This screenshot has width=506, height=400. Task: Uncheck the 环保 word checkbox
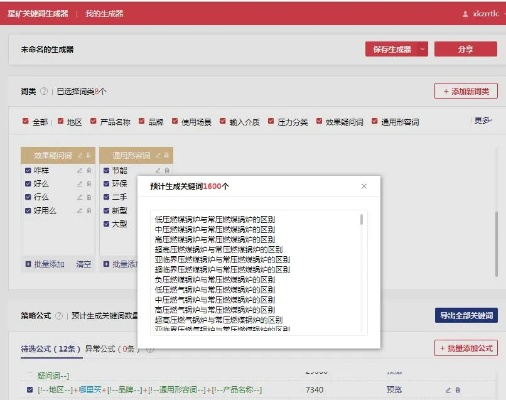tap(106, 184)
